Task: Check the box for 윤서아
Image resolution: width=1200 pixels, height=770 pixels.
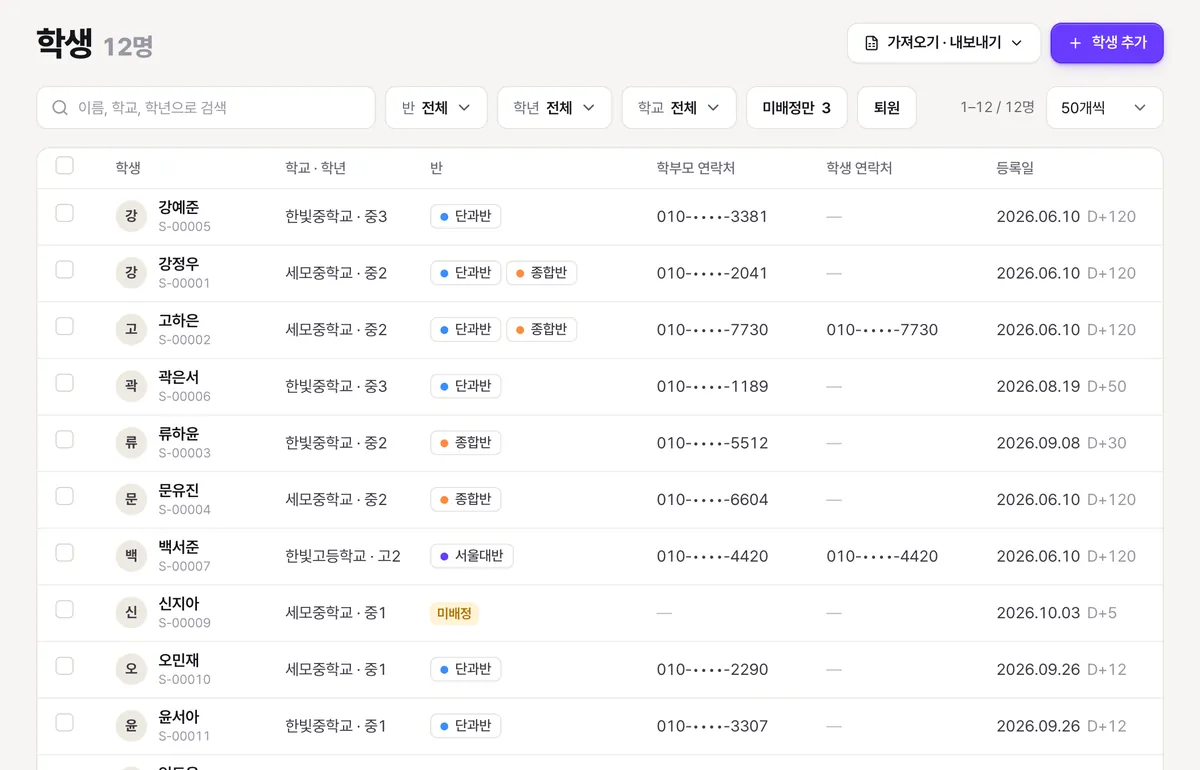Action: tap(64, 722)
